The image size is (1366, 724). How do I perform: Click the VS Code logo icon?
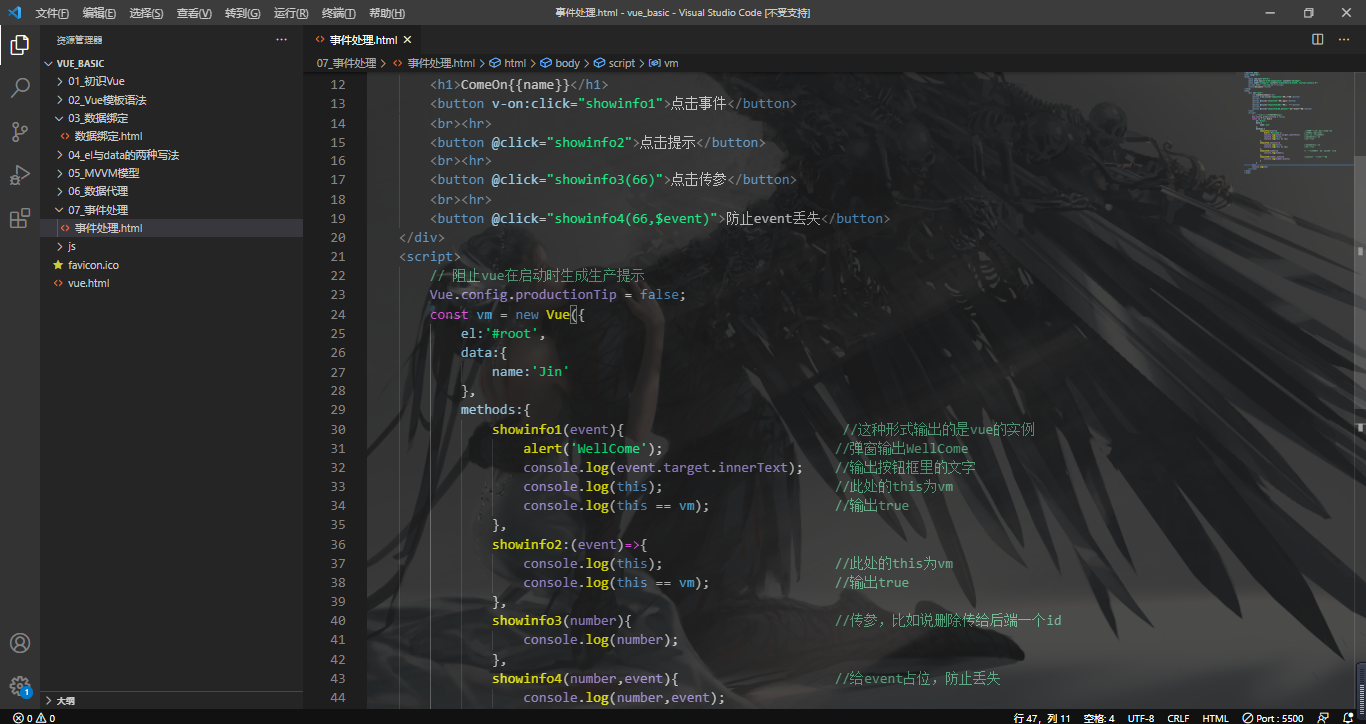(14, 13)
